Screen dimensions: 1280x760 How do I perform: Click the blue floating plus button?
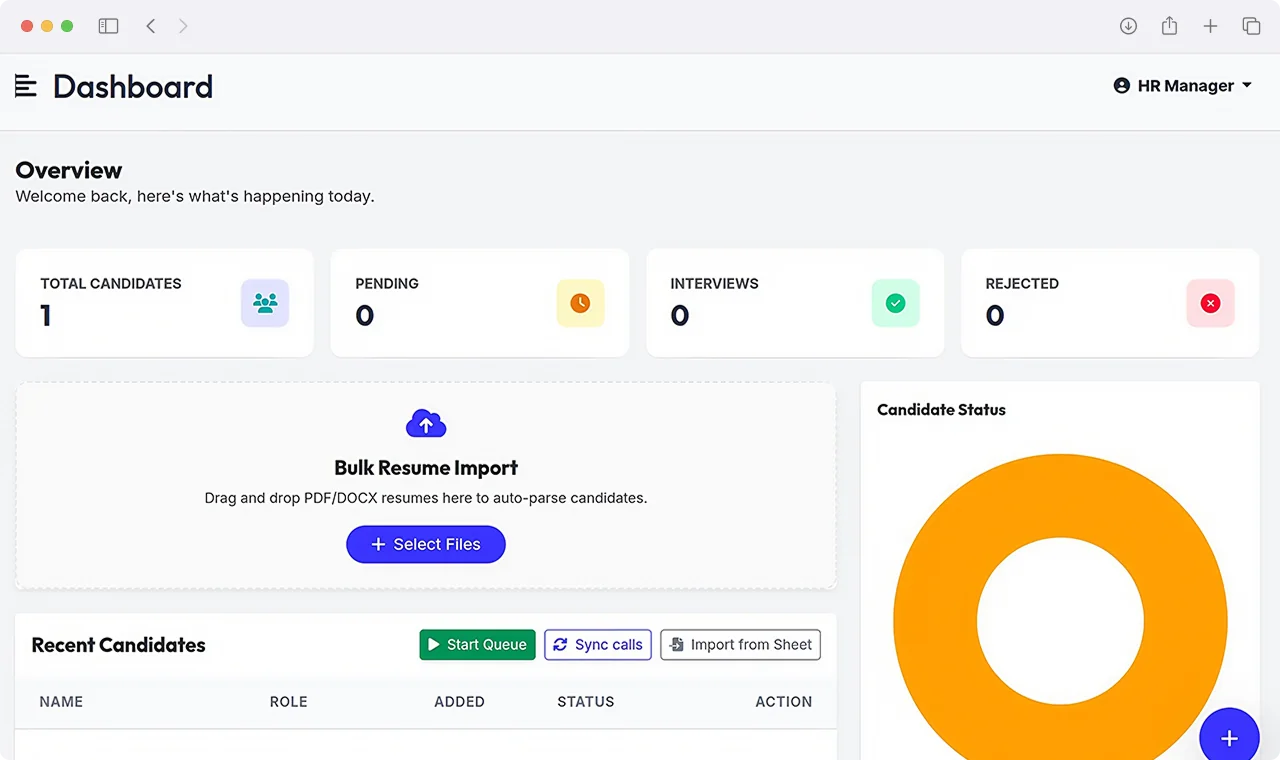click(x=1229, y=738)
